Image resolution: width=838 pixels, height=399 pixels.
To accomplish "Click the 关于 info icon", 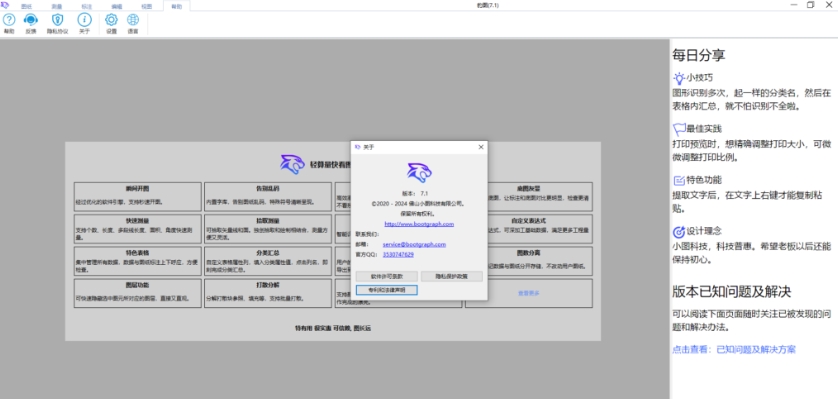I will (84, 20).
